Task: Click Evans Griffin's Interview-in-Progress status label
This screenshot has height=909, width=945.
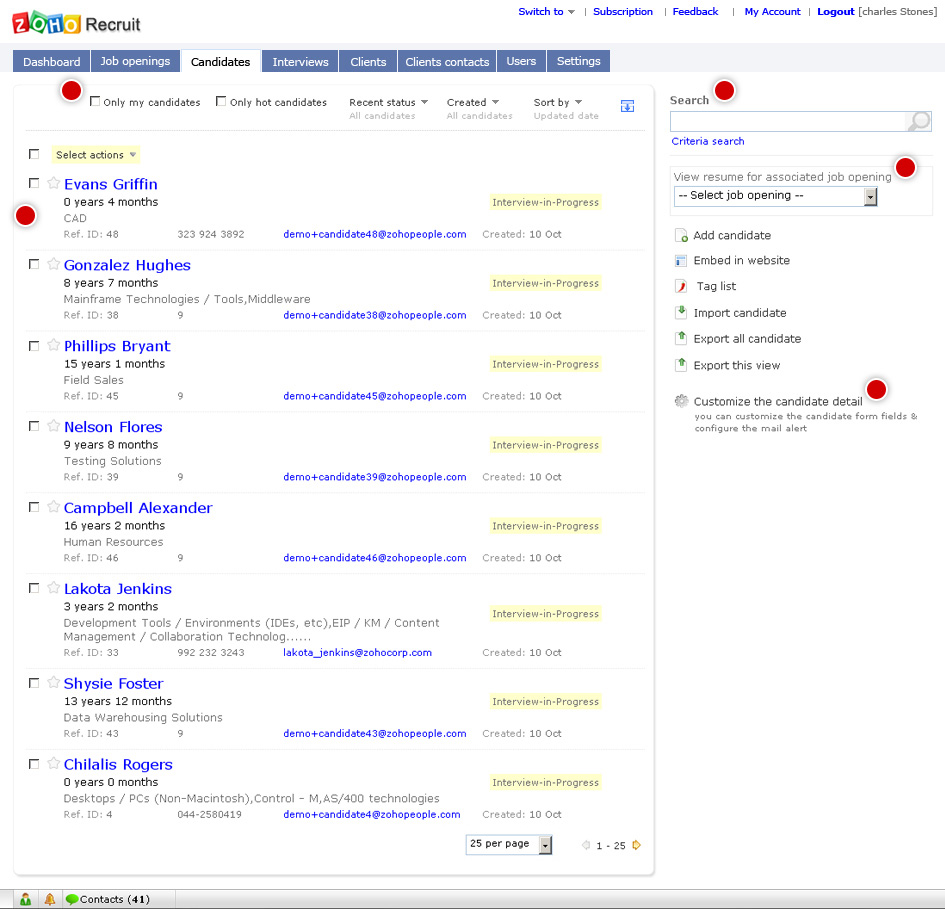Action: pyautogui.click(x=545, y=203)
